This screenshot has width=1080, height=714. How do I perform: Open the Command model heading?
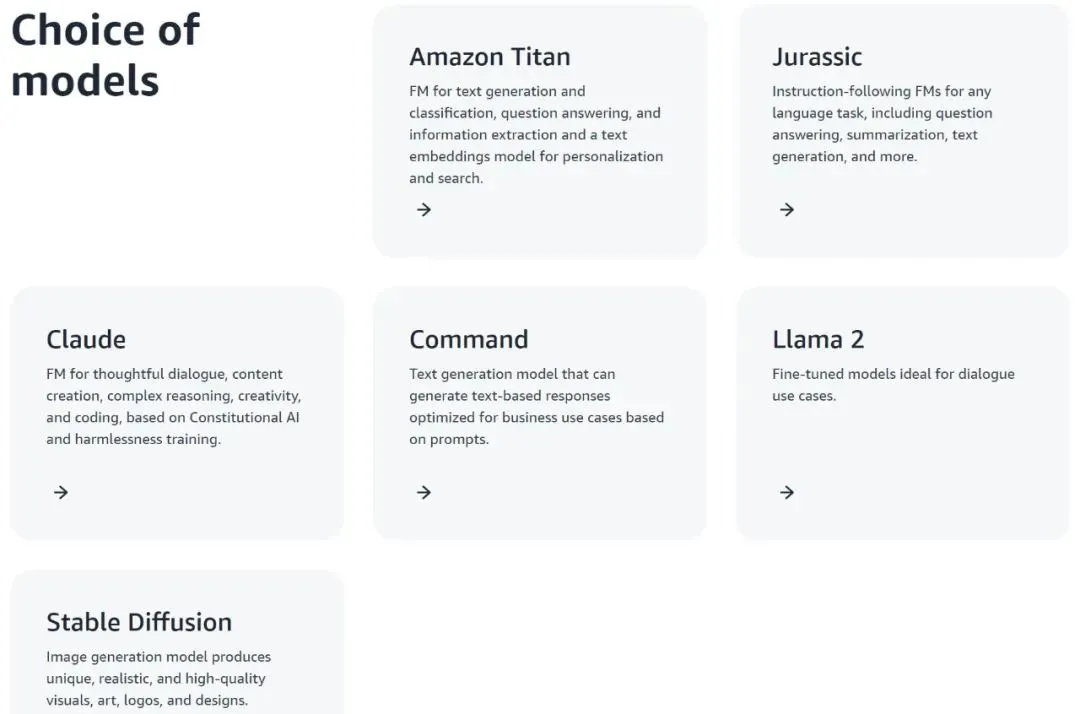[x=468, y=340]
